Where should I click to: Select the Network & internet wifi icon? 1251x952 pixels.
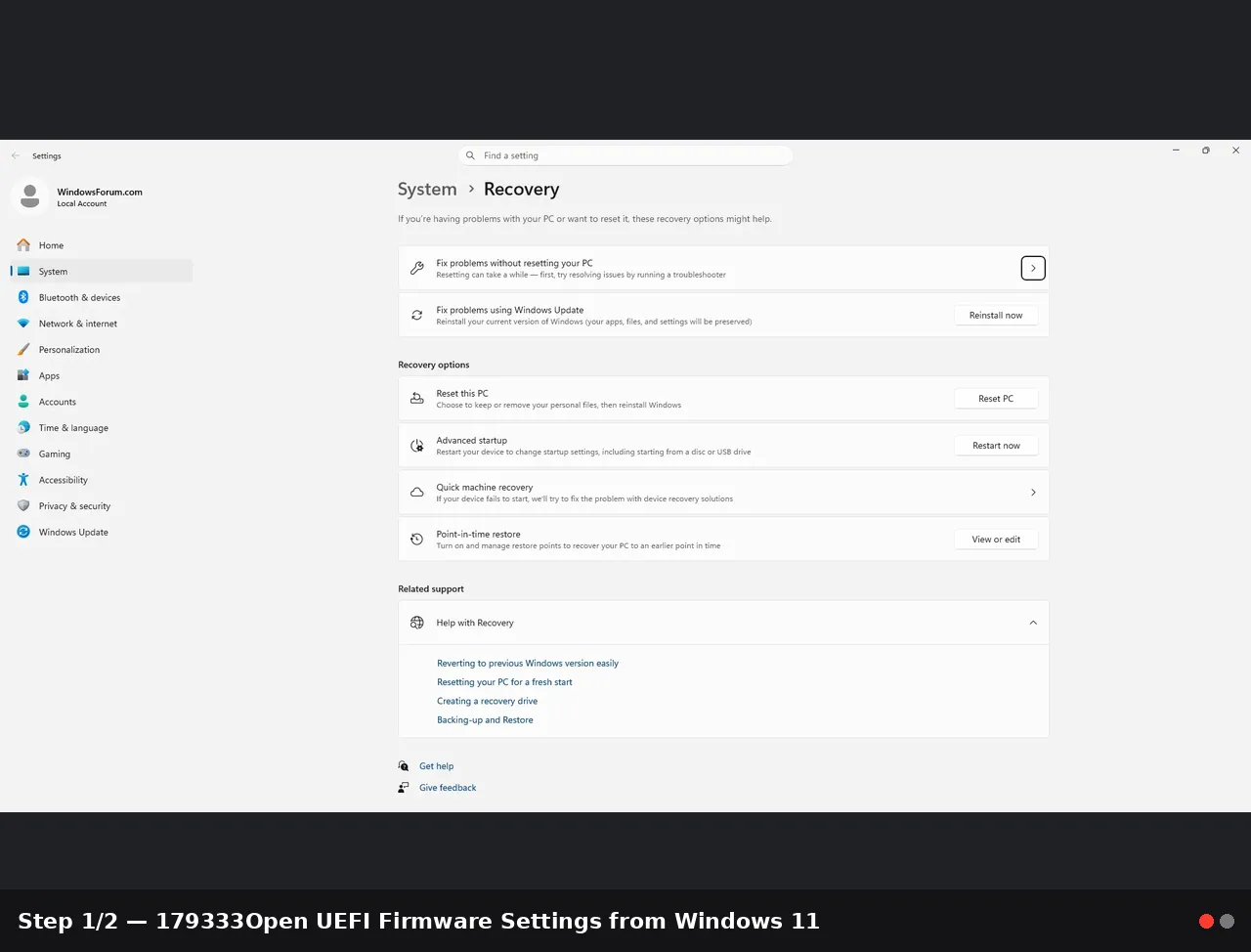[x=23, y=324]
